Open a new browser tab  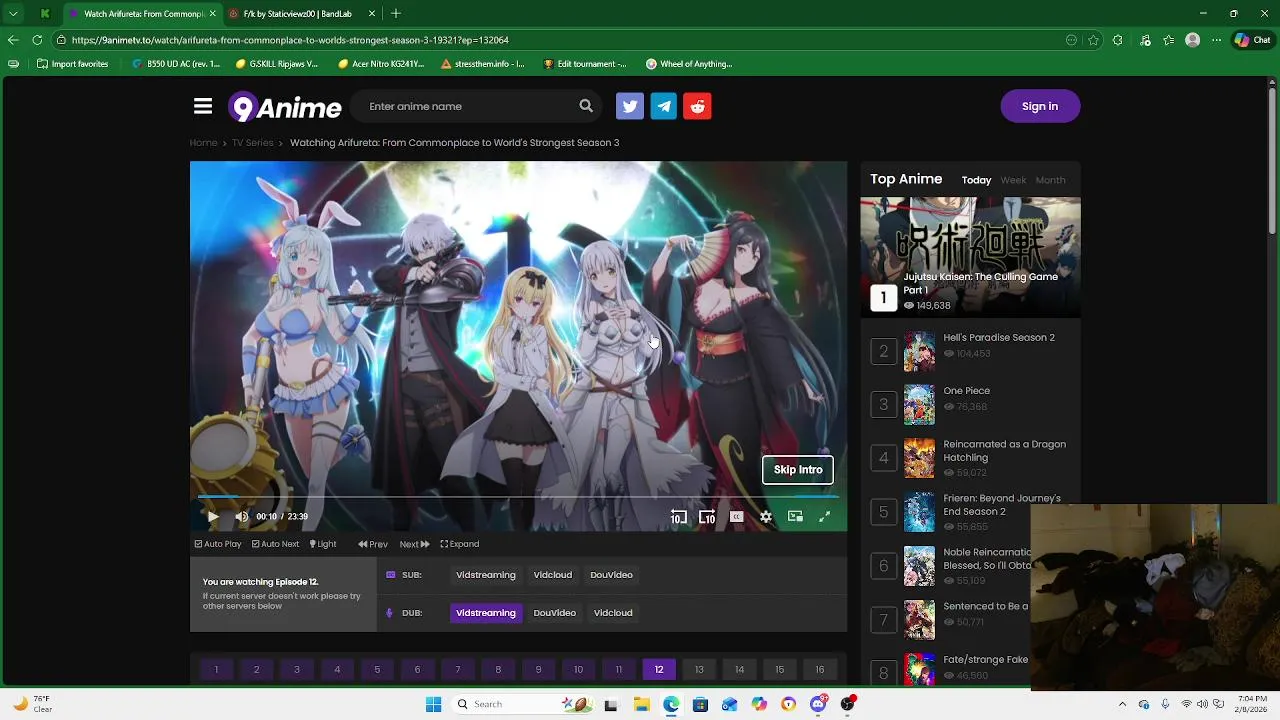coord(396,14)
